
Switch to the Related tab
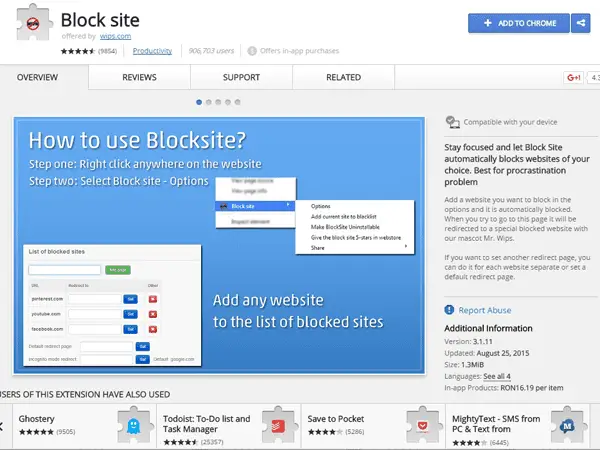click(x=344, y=77)
